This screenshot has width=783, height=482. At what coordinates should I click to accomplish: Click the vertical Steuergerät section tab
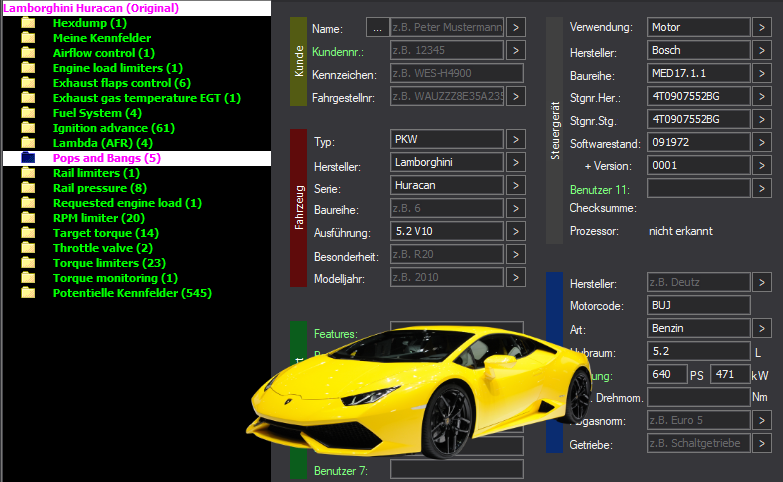(554, 130)
